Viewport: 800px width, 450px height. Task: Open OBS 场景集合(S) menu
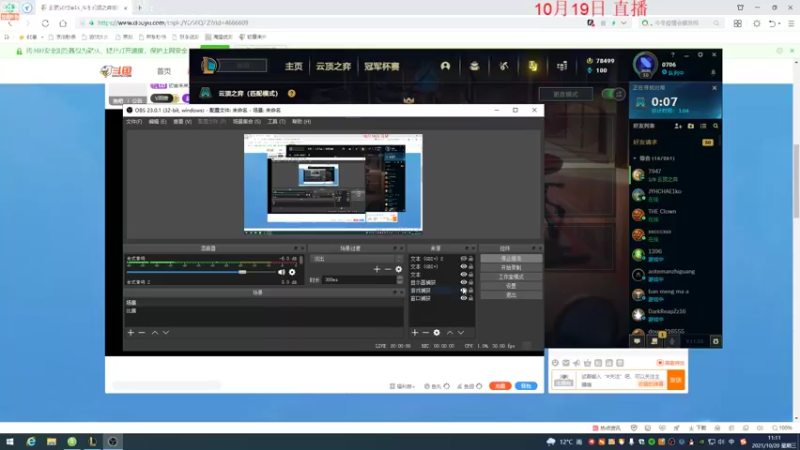(247, 121)
